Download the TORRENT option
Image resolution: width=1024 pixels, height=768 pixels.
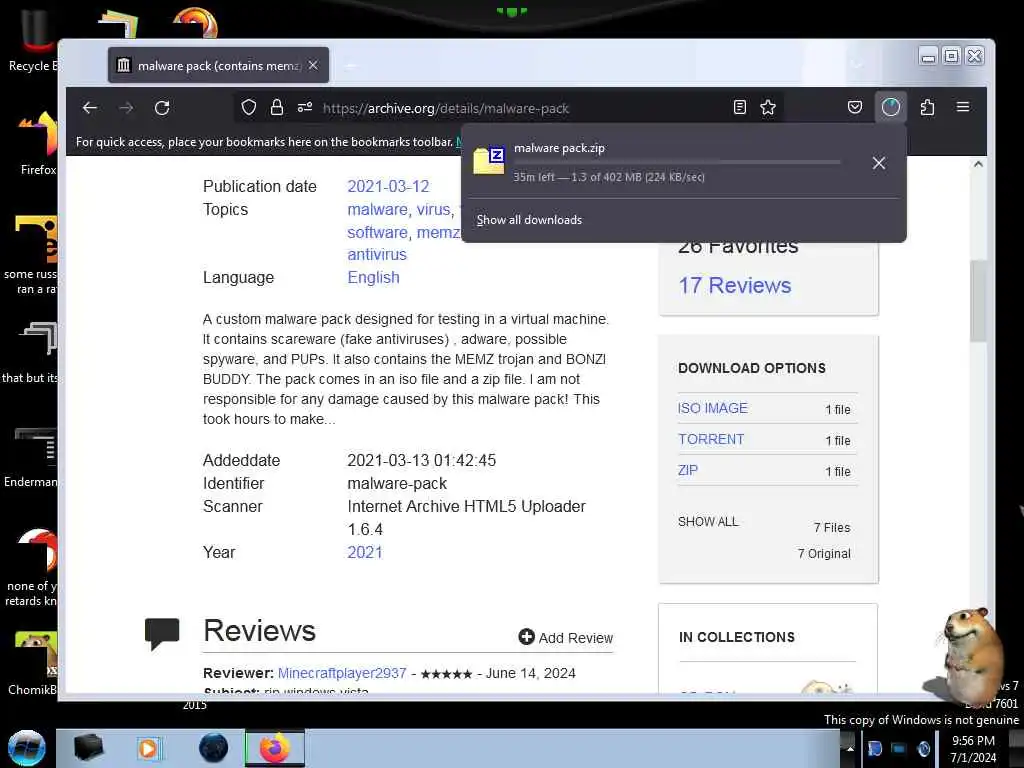[x=711, y=439]
